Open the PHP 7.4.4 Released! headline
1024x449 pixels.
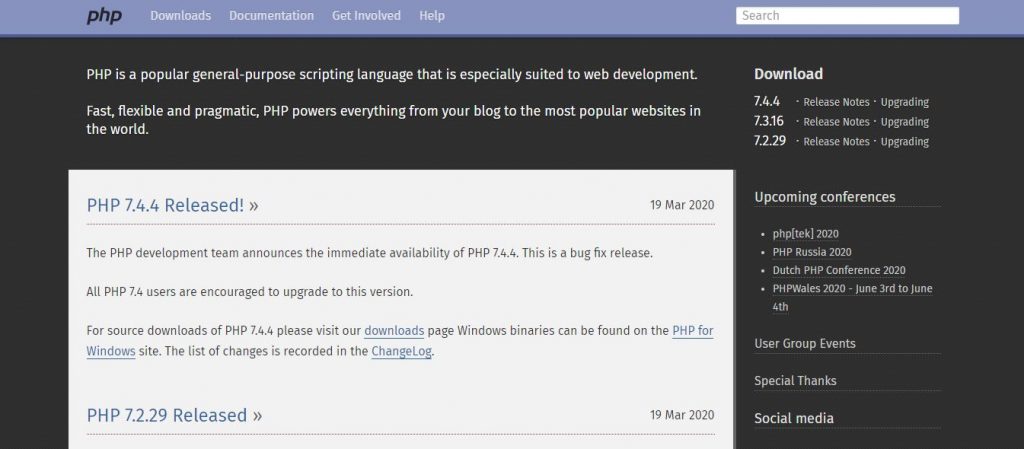click(172, 206)
